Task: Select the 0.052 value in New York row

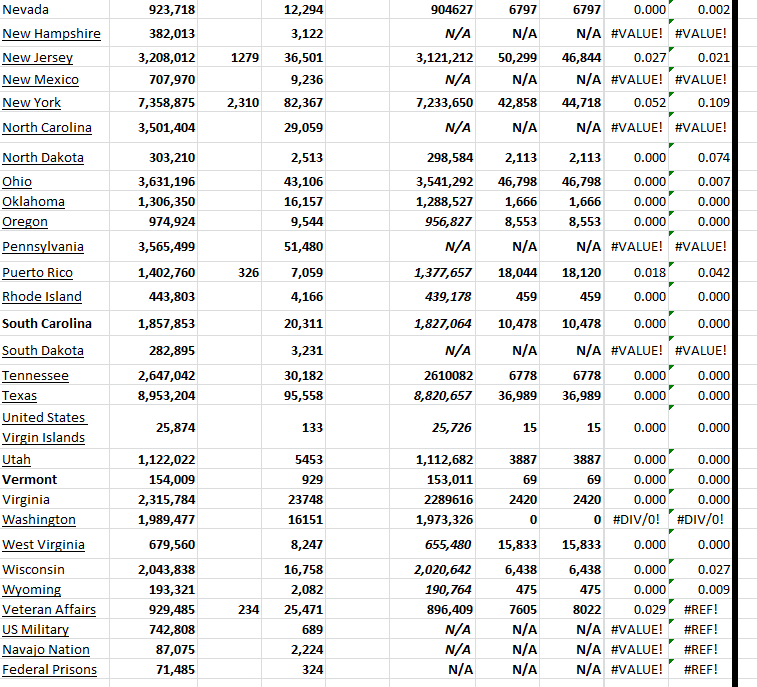Action: pos(636,103)
